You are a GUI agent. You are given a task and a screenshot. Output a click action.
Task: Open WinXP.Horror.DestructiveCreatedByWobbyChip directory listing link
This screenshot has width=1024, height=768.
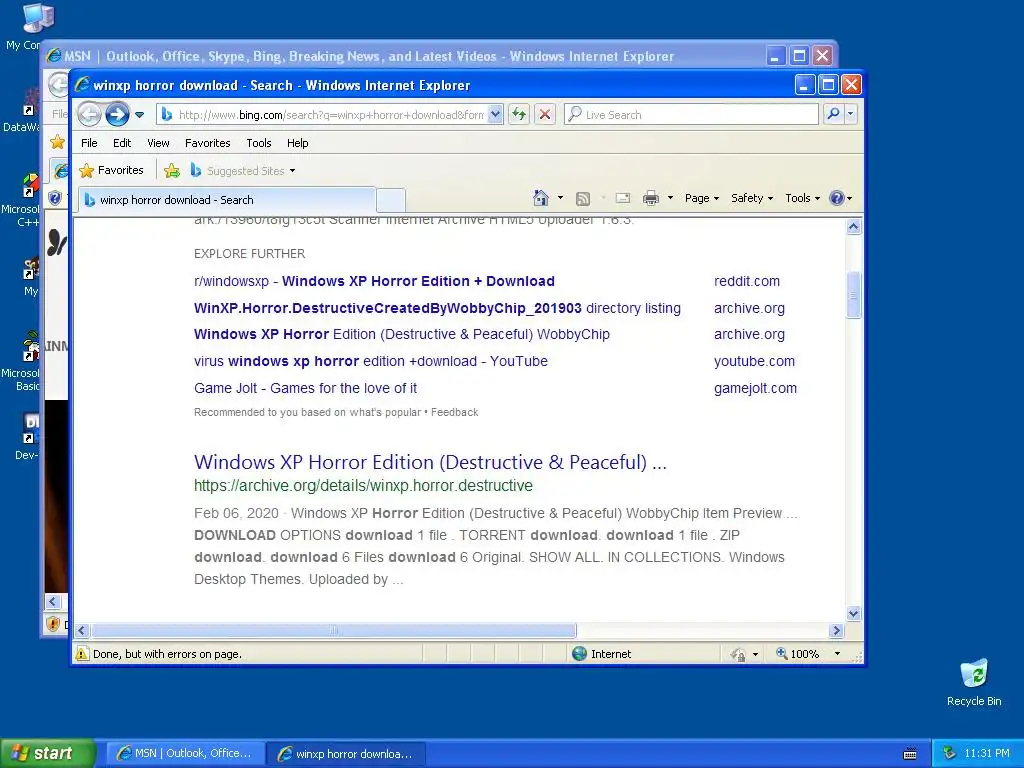click(x=437, y=308)
